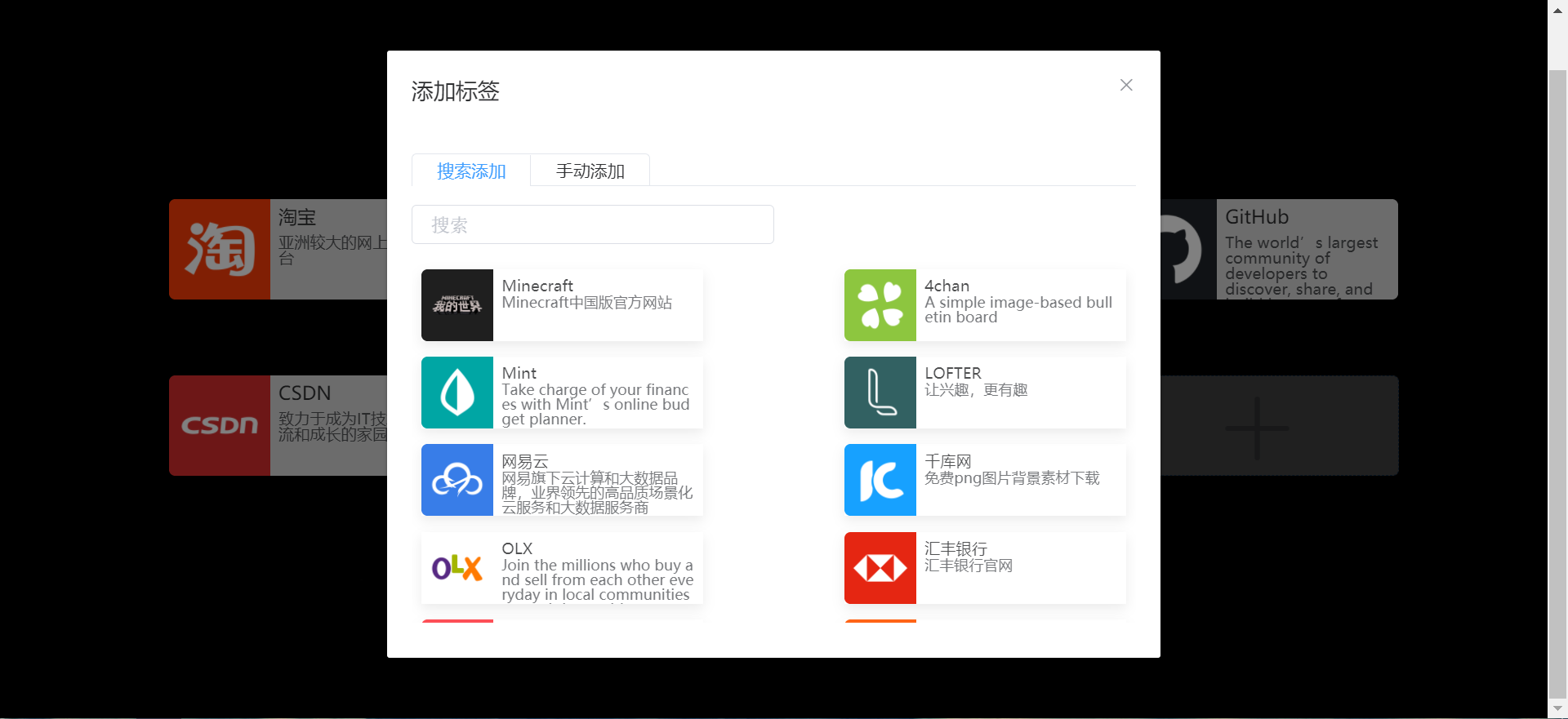Click the Minecraft logo icon
This screenshot has height=719, width=1568.
pyautogui.click(x=457, y=305)
